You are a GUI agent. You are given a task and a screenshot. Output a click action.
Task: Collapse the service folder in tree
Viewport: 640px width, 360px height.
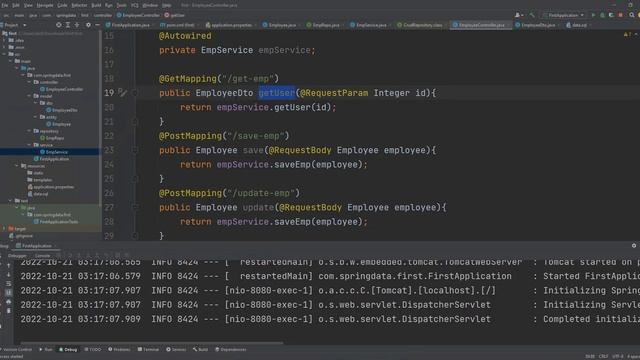[29, 145]
